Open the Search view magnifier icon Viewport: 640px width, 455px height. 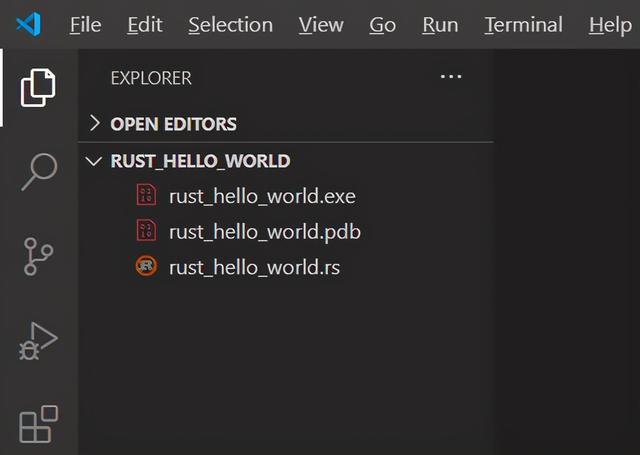(39, 172)
